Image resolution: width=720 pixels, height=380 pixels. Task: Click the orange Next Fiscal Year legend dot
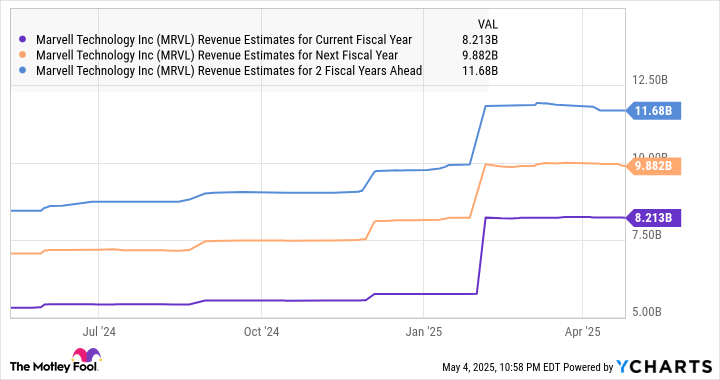pyautogui.click(x=22, y=56)
